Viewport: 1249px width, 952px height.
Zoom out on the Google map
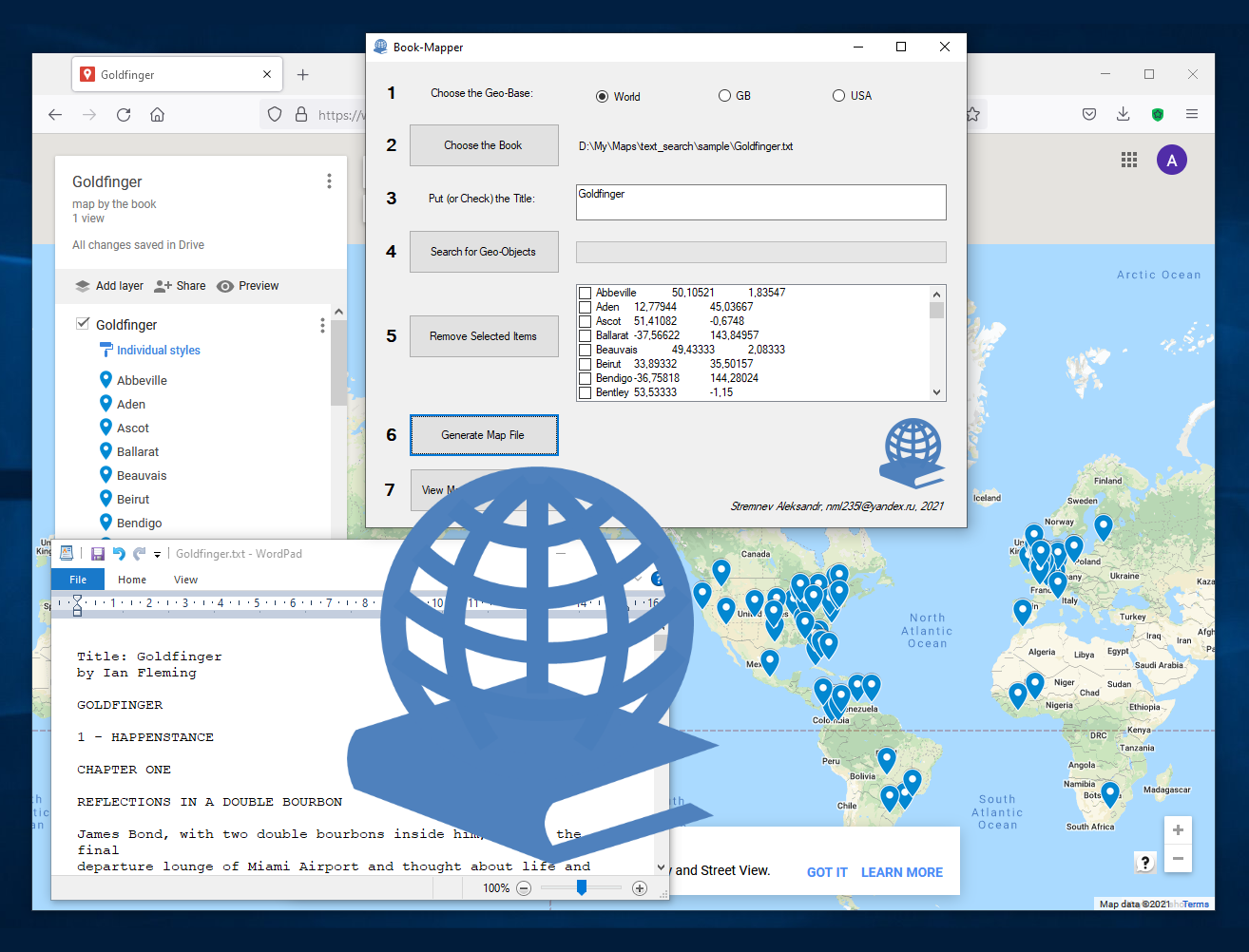(1178, 859)
